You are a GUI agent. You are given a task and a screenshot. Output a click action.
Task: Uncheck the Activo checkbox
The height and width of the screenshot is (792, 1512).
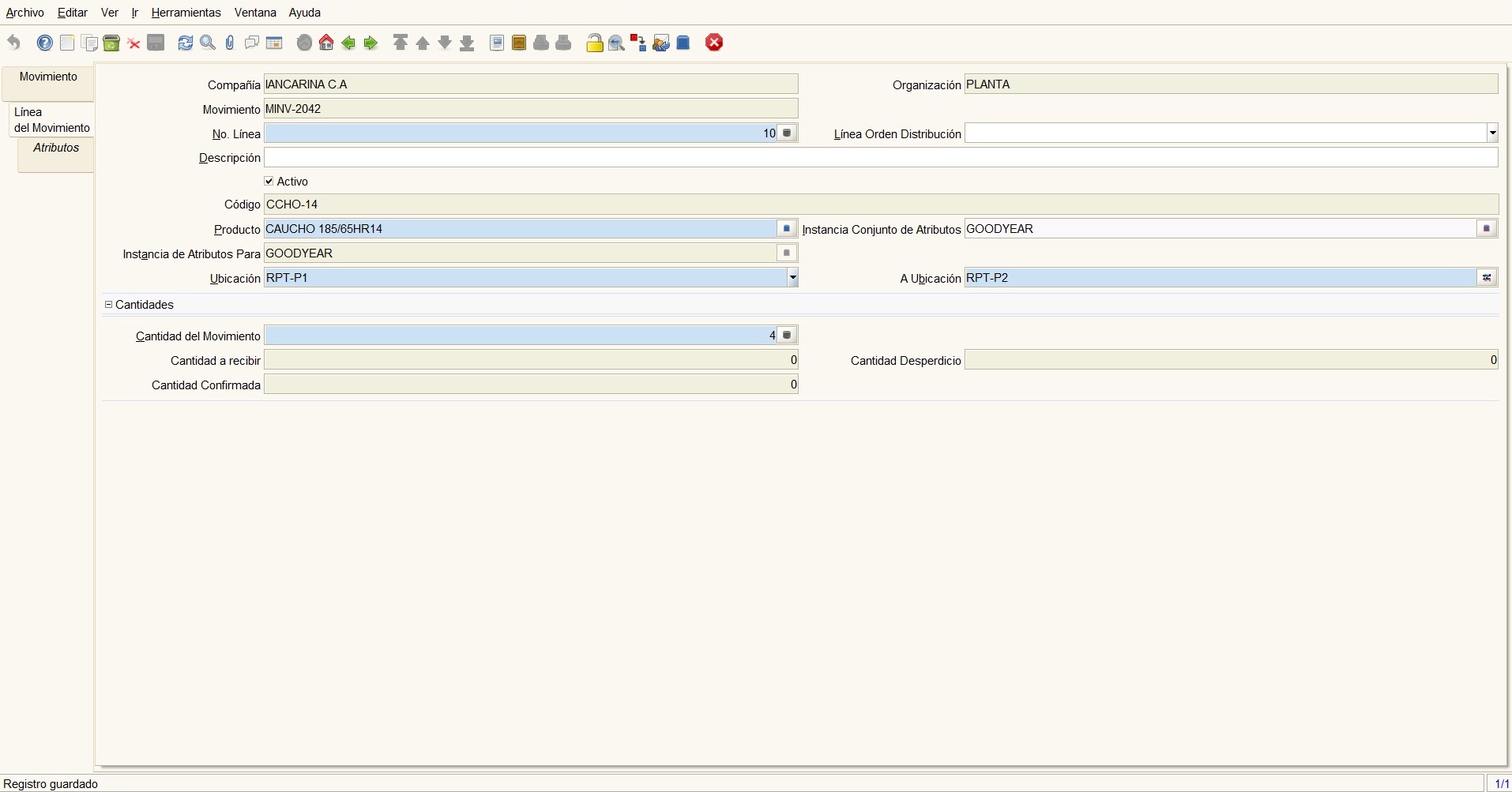[x=269, y=182]
